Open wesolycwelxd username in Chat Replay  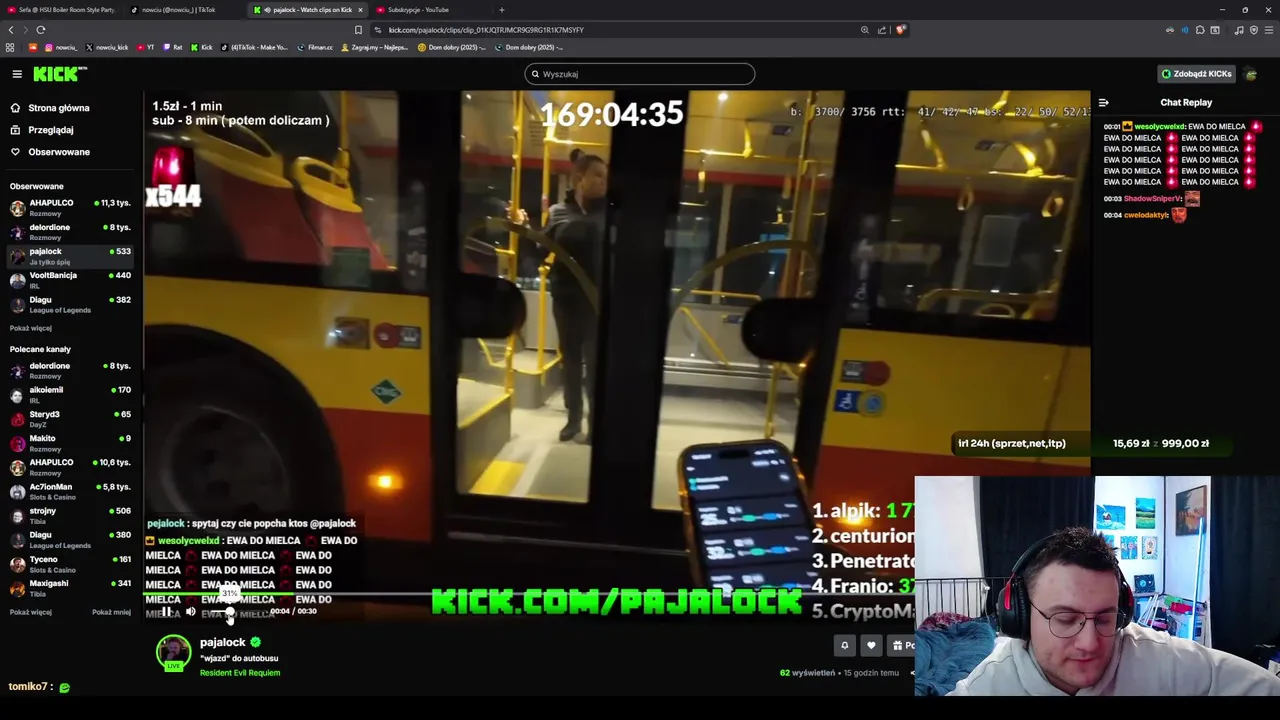point(1159,127)
